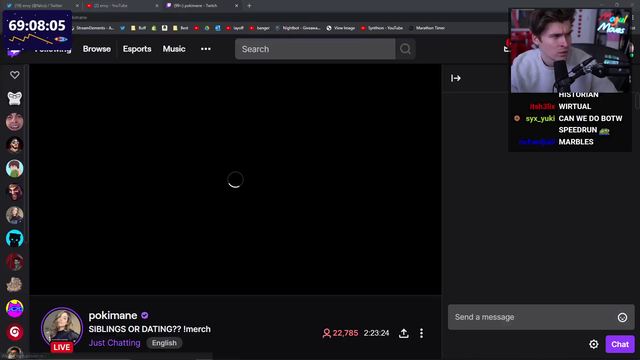Open the dark hooded character avatar channel
The height and width of the screenshot is (360, 640).
pyautogui.click(x=15, y=192)
